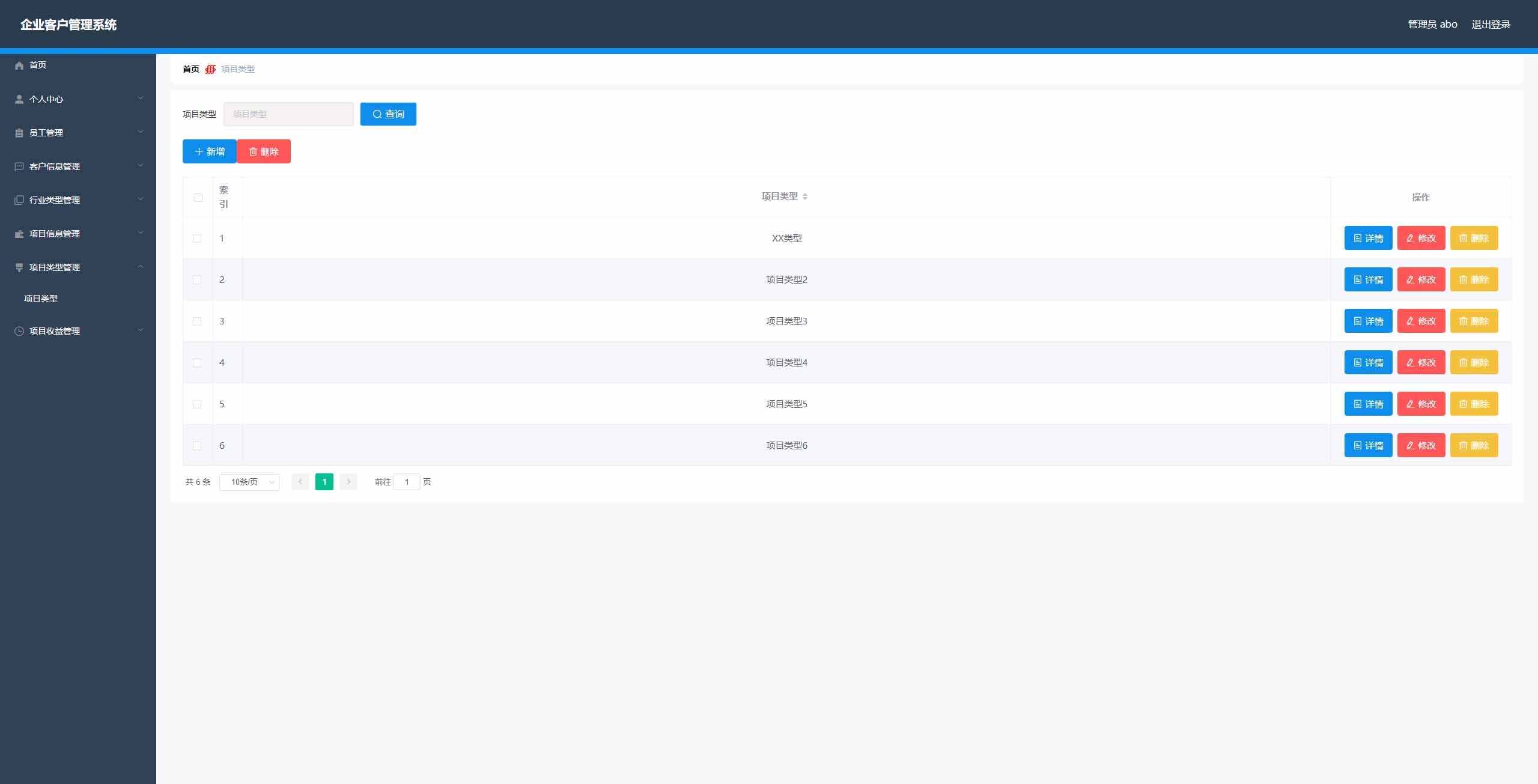Click the chat icon beside 客户信息管理
The height and width of the screenshot is (784, 1538).
(x=19, y=166)
